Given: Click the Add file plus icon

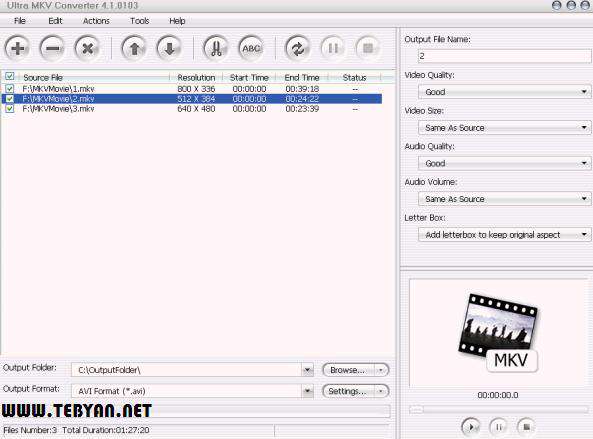Looking at the screenshot, I should (x=17, y=48).
